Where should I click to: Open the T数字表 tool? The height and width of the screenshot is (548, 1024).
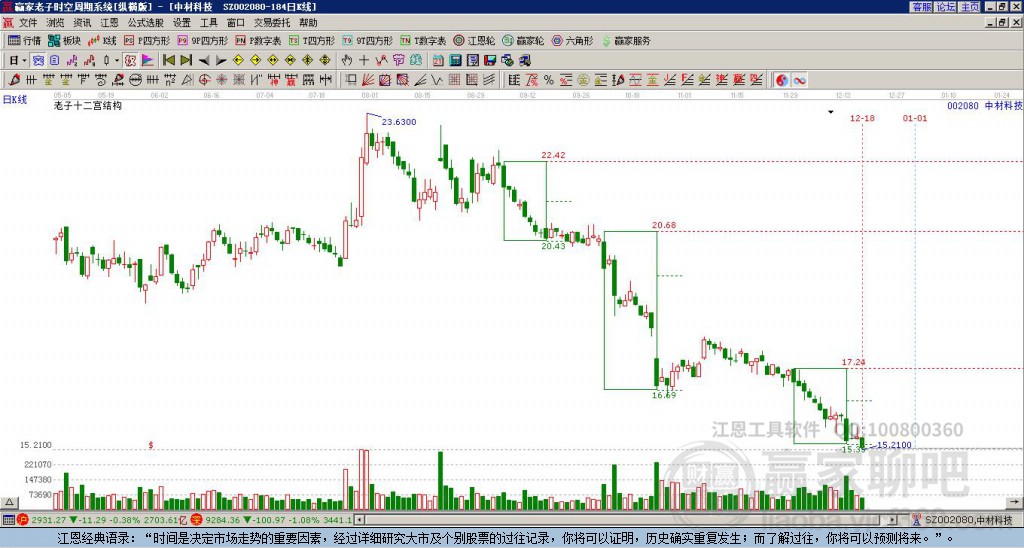423,40
